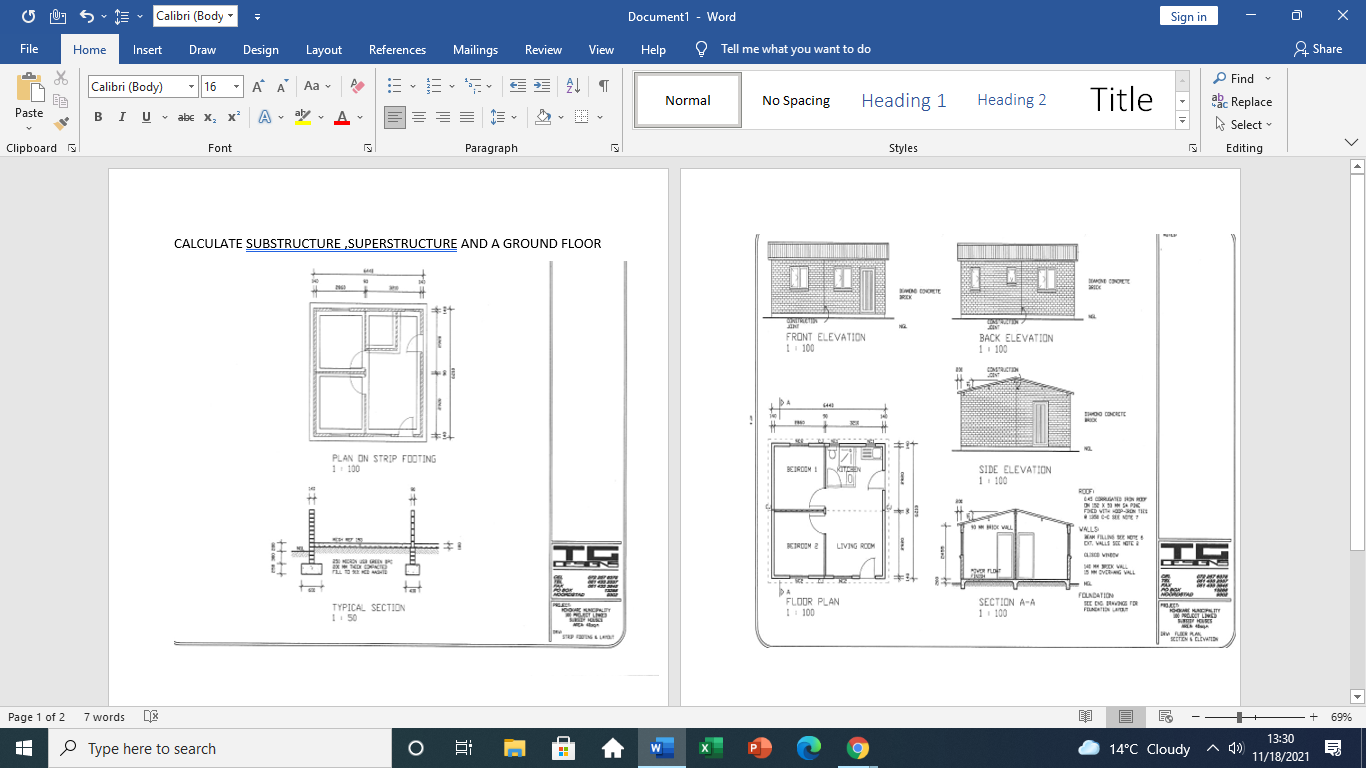Switch to the References tab
Screen dimensions: 1366x768
397,49
